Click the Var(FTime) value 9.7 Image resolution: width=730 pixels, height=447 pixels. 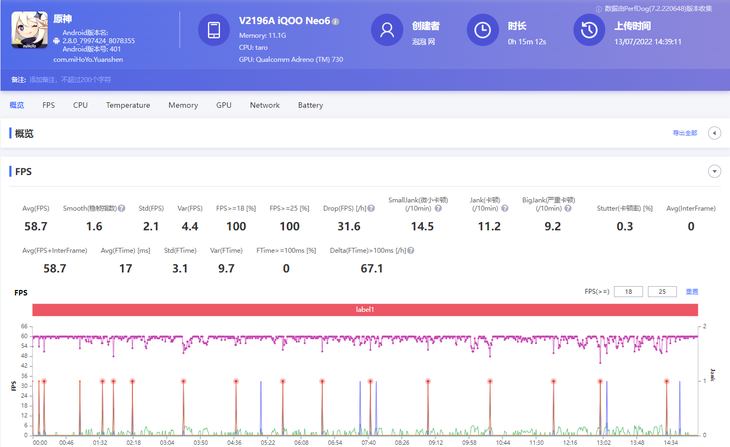[226, 269]
